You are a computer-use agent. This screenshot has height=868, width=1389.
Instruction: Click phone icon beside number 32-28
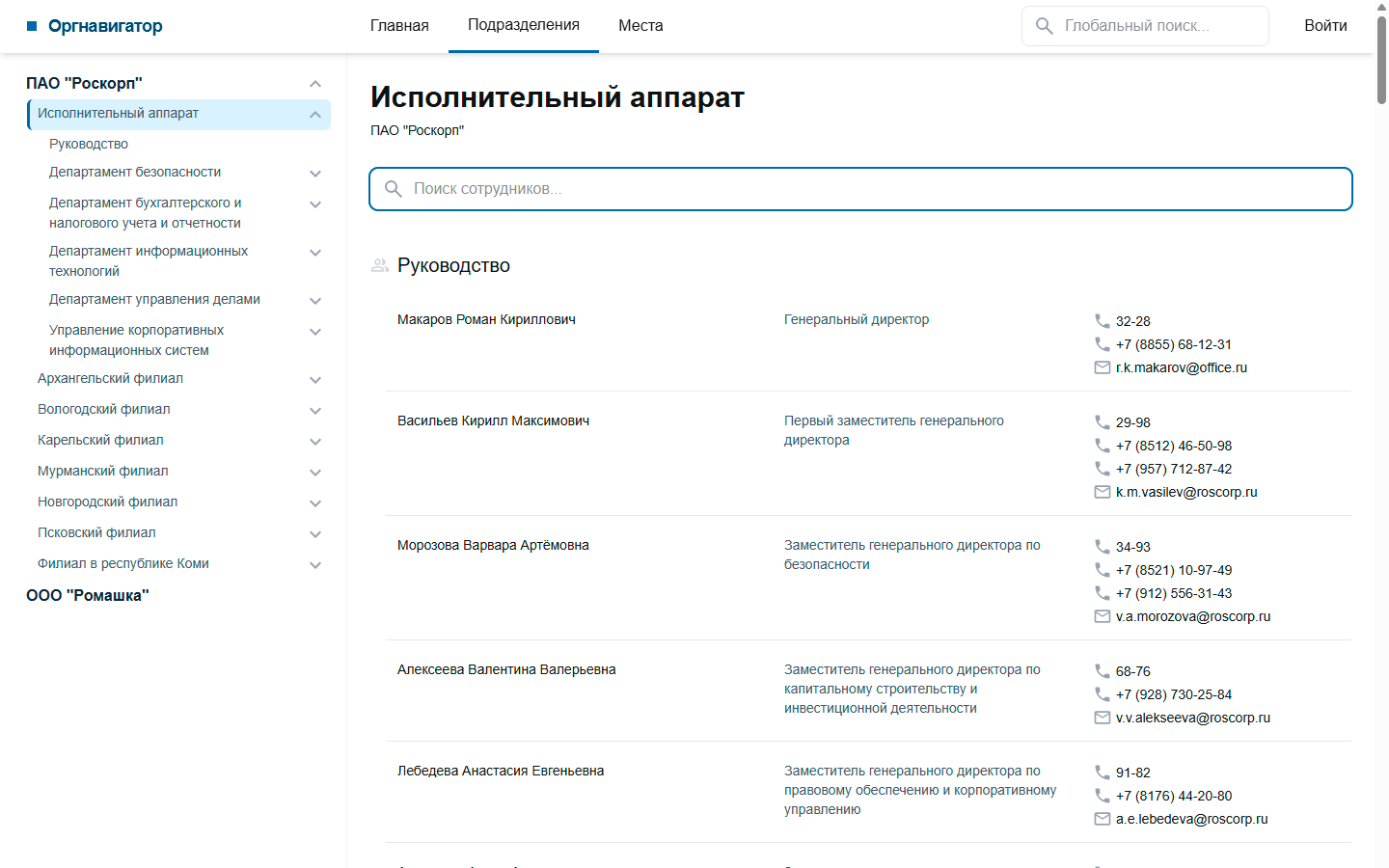[1103, 321]
